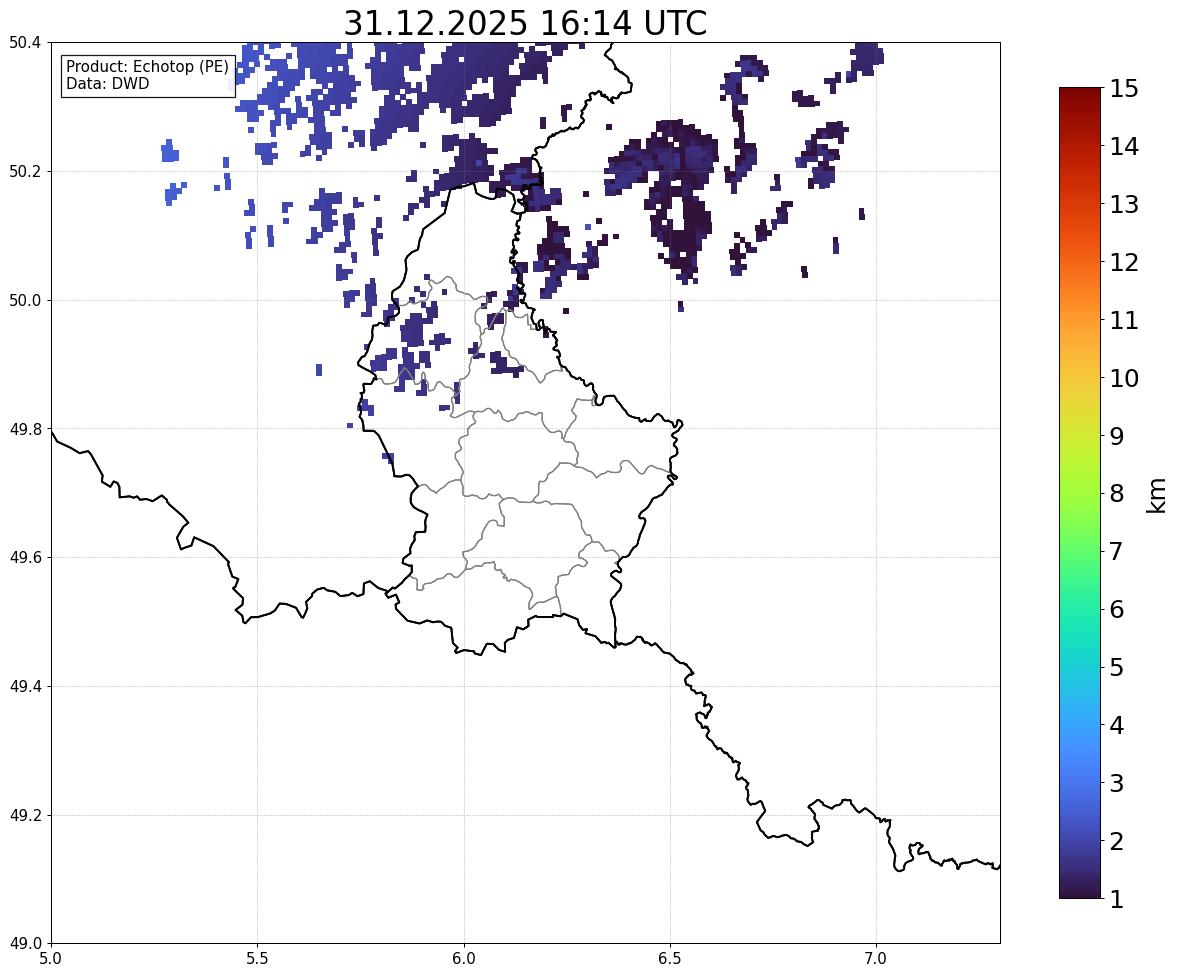Click the colorbar unit label 'km'
1178x976 pixels.
(x=1157, y=496)
